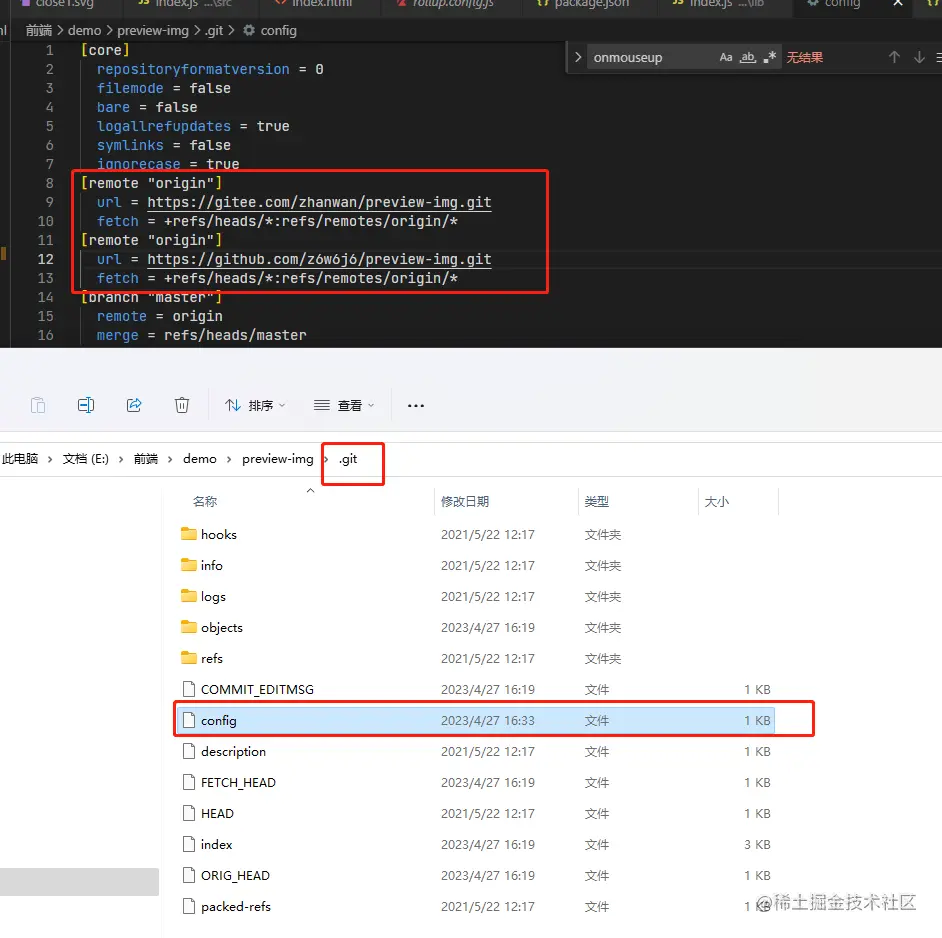Select the refs folder icon
The height and width of the screenshot is (938, 942).
pyautogui.click(x=189, y=658)
